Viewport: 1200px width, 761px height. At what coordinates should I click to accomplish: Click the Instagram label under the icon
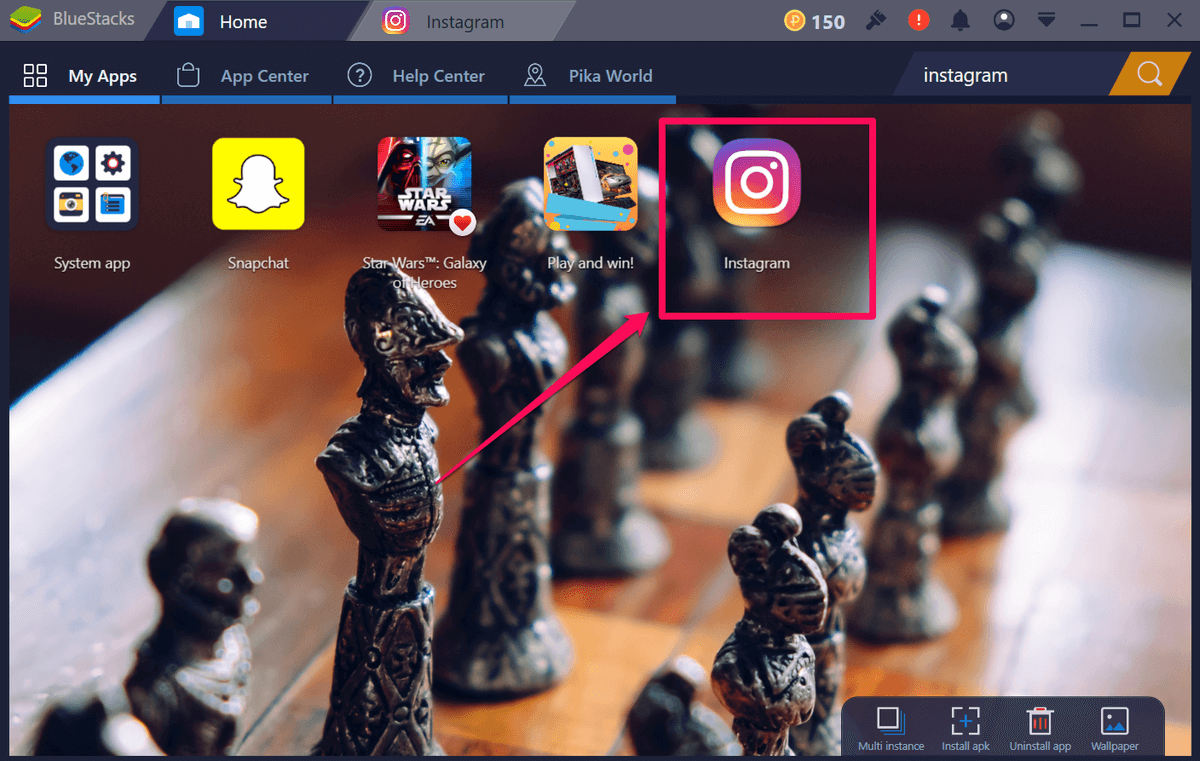pyautogui.click(x=757, y=263)
